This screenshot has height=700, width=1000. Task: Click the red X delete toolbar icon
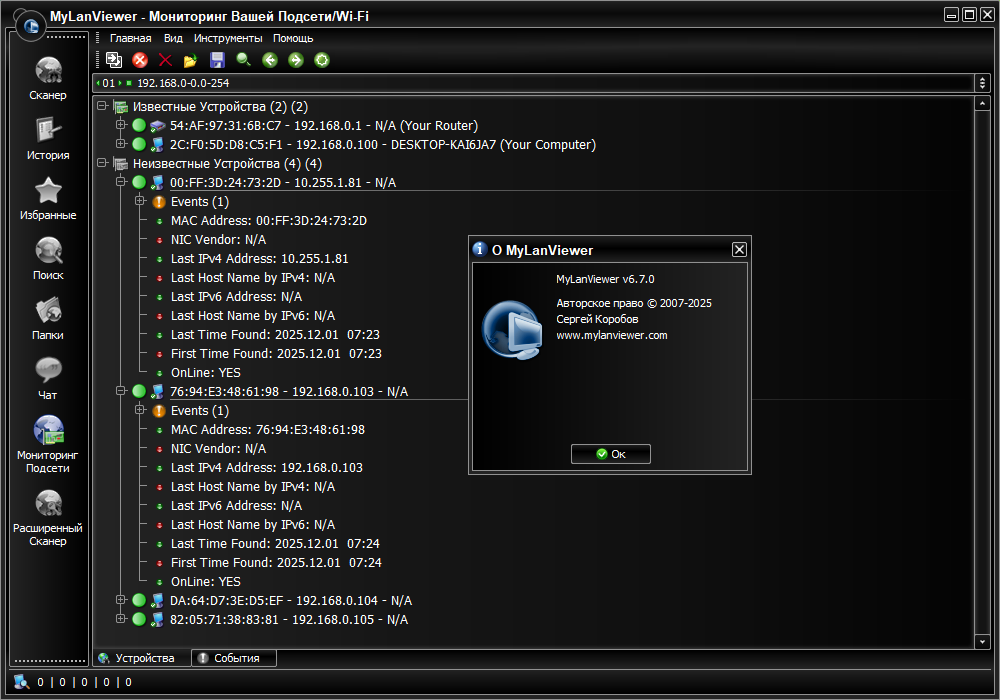click(166, 60)
